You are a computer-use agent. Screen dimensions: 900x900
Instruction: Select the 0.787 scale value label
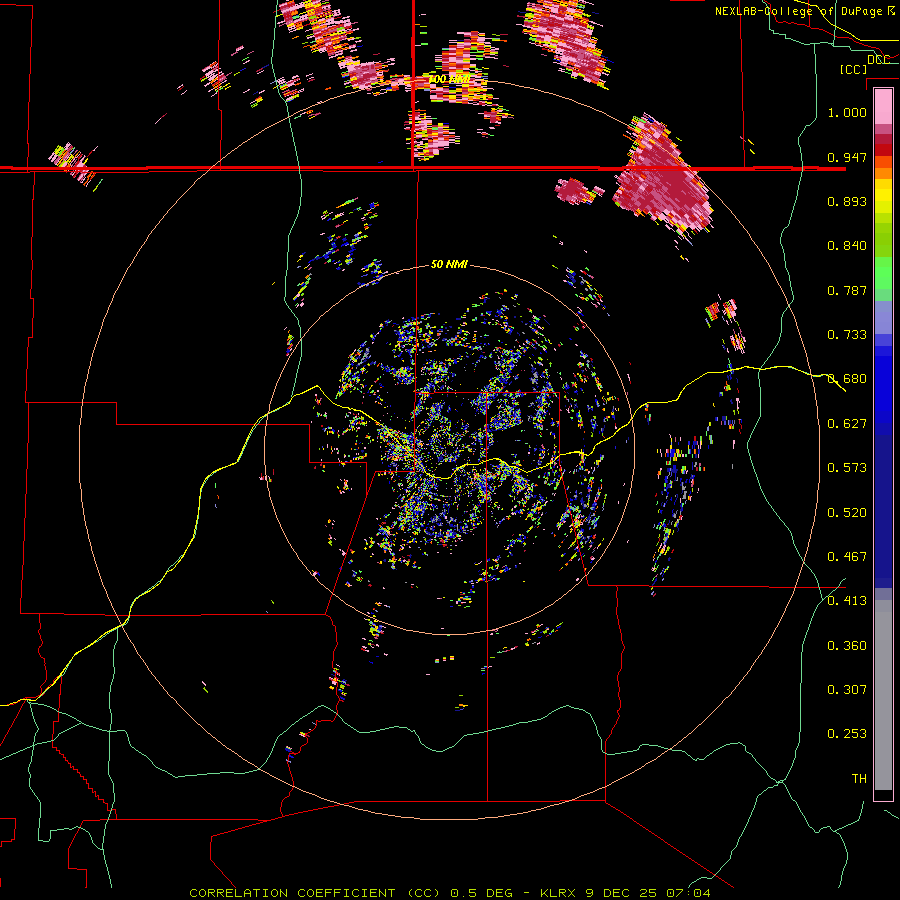(847, 290)
